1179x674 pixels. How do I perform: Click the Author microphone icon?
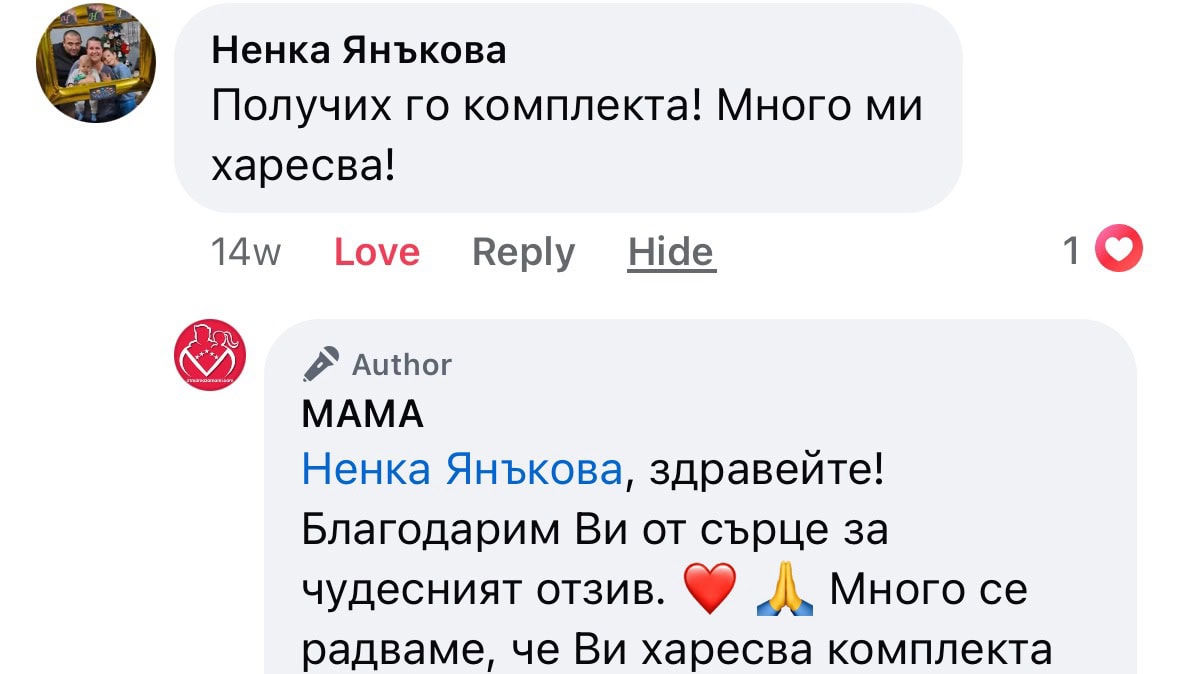(321, 365)
